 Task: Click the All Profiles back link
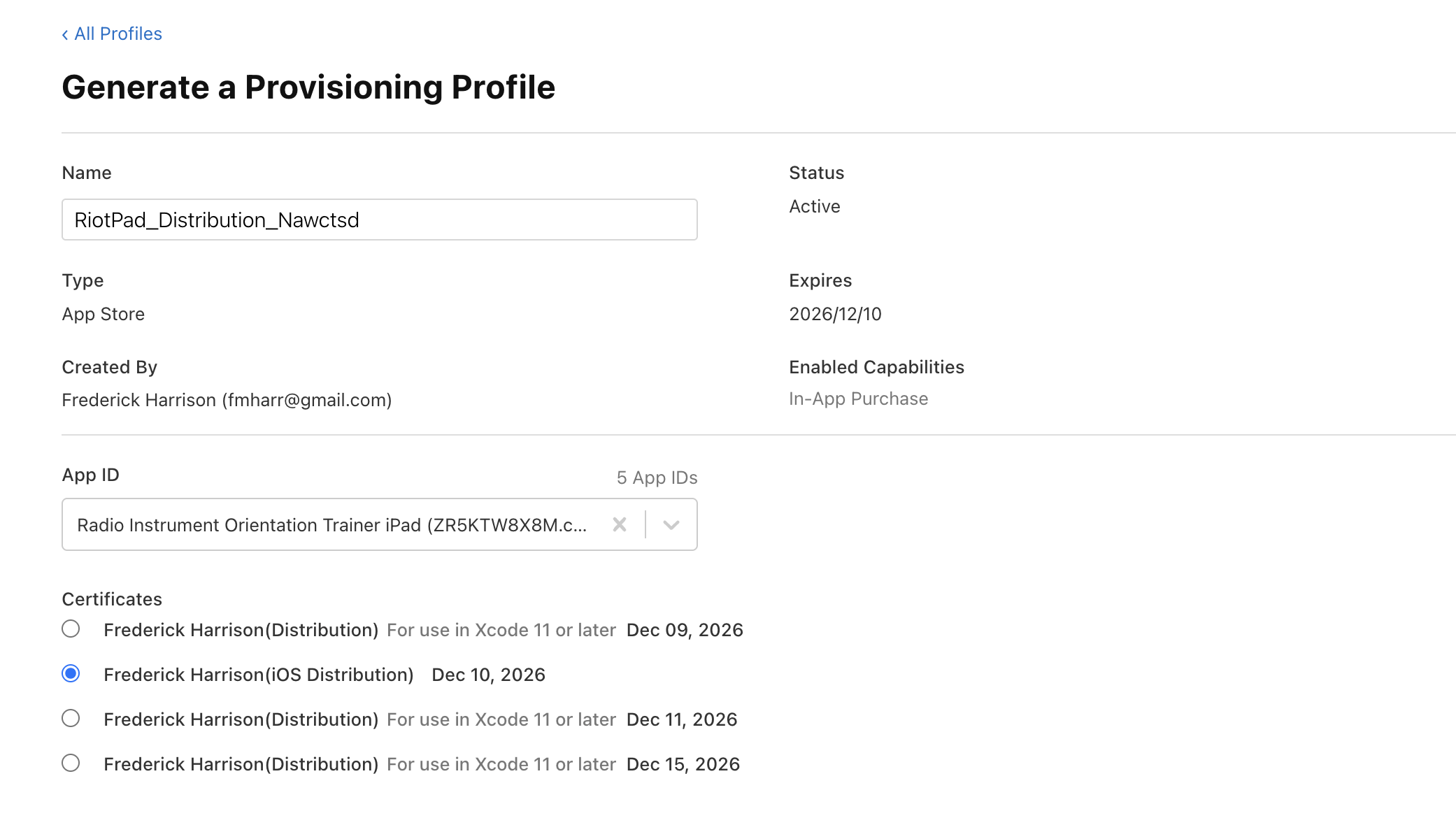[x=117, y=34]
